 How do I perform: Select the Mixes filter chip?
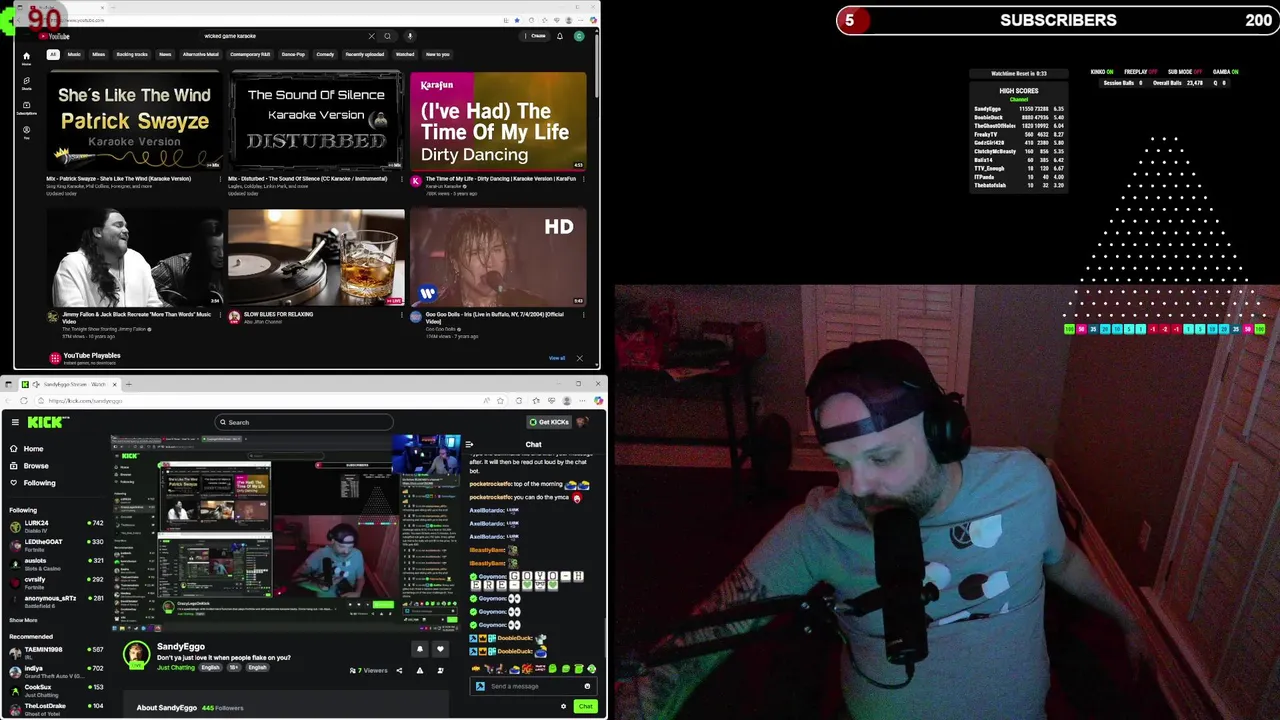point(99,54)
